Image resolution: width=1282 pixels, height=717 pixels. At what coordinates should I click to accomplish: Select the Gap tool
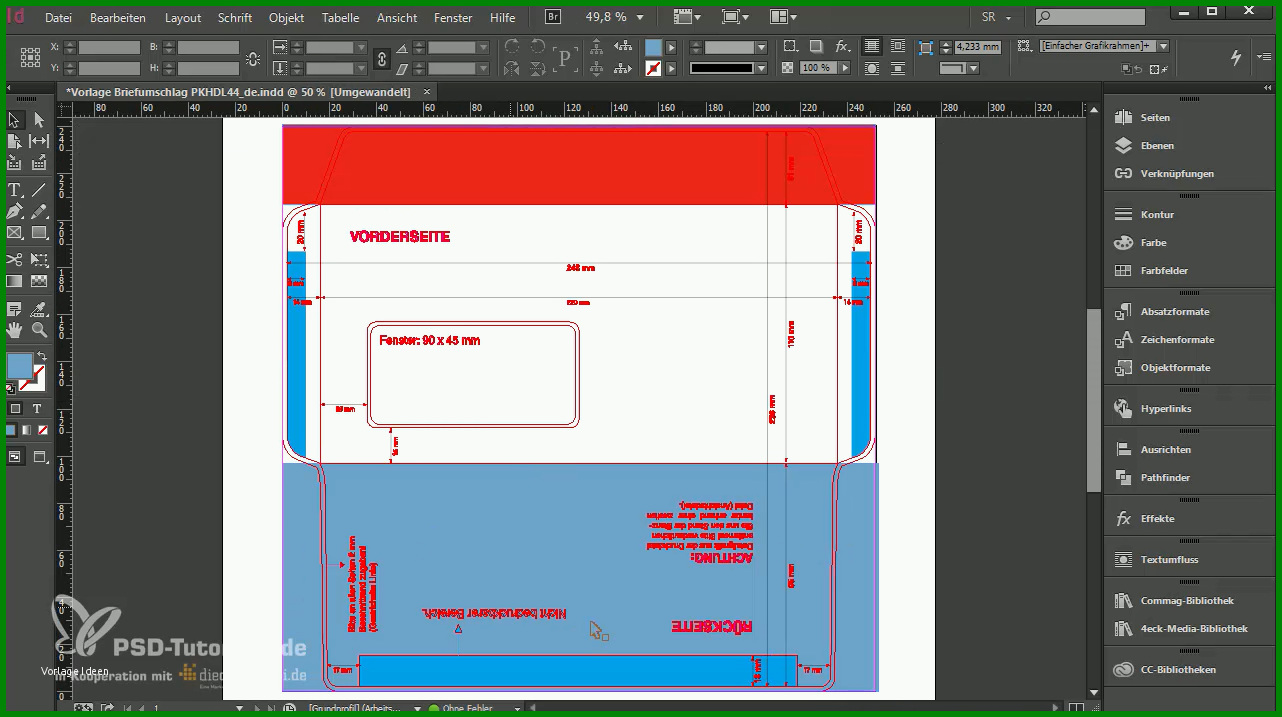pyautogui.click(x=39, y=142)
